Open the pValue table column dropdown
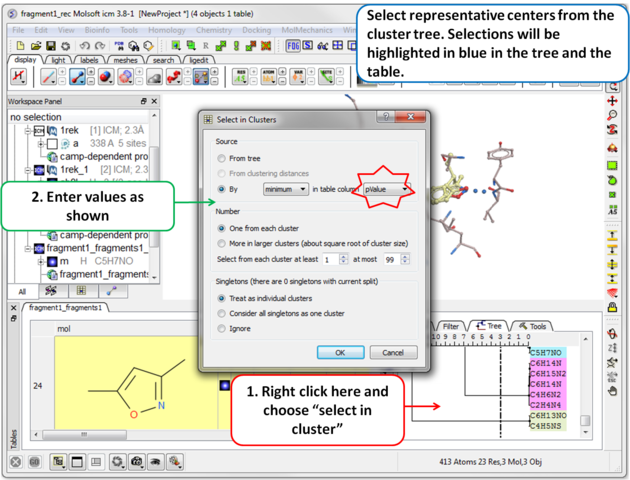The image size is (630, 480). point(385,188)
